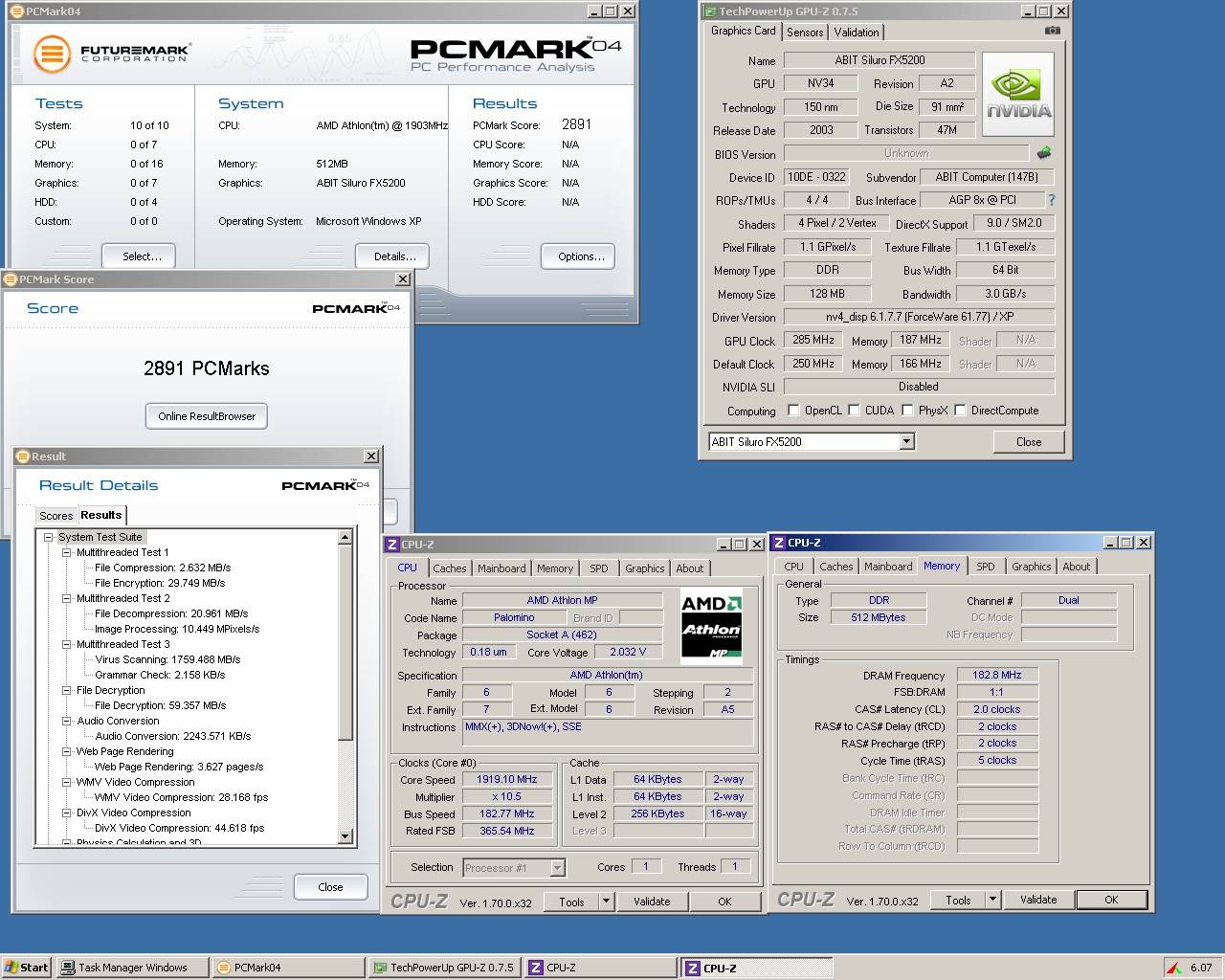Viewport: 1225px width, 980px height.
Task: Click the DRAM Frequency 182.8 MHz field
Action: [x=997, y=675]
